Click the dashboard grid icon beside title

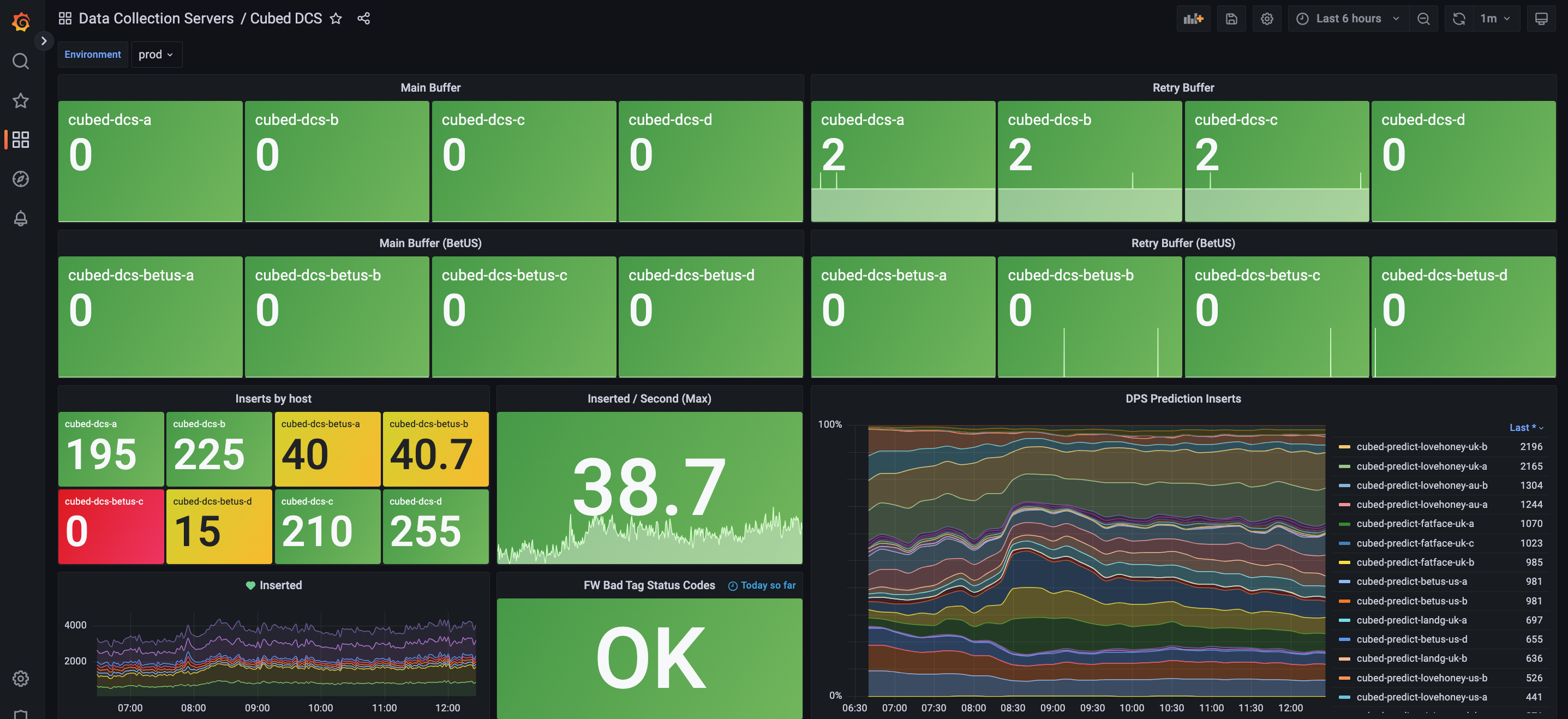tap(65, 18)
